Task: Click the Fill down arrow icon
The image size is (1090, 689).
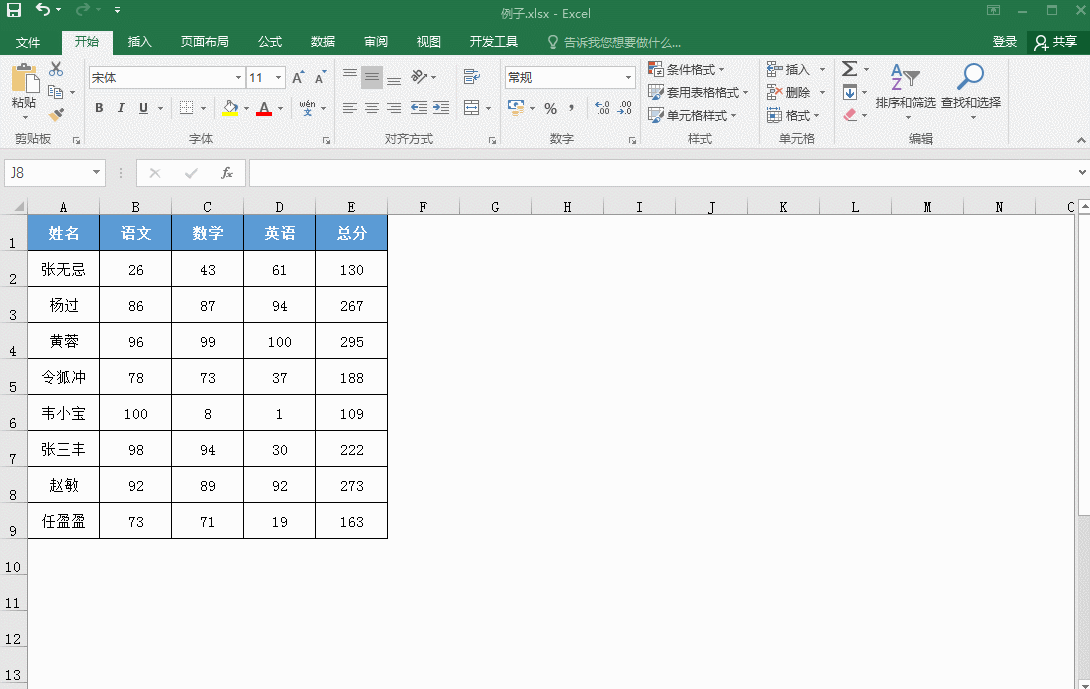Action: coord(849,92)
